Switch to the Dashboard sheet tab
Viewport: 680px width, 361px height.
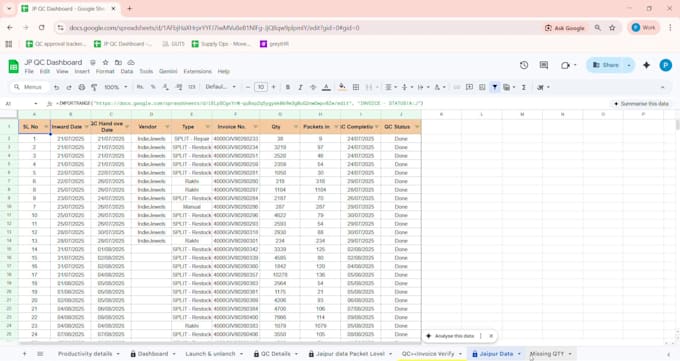click(x=153, y=354)
